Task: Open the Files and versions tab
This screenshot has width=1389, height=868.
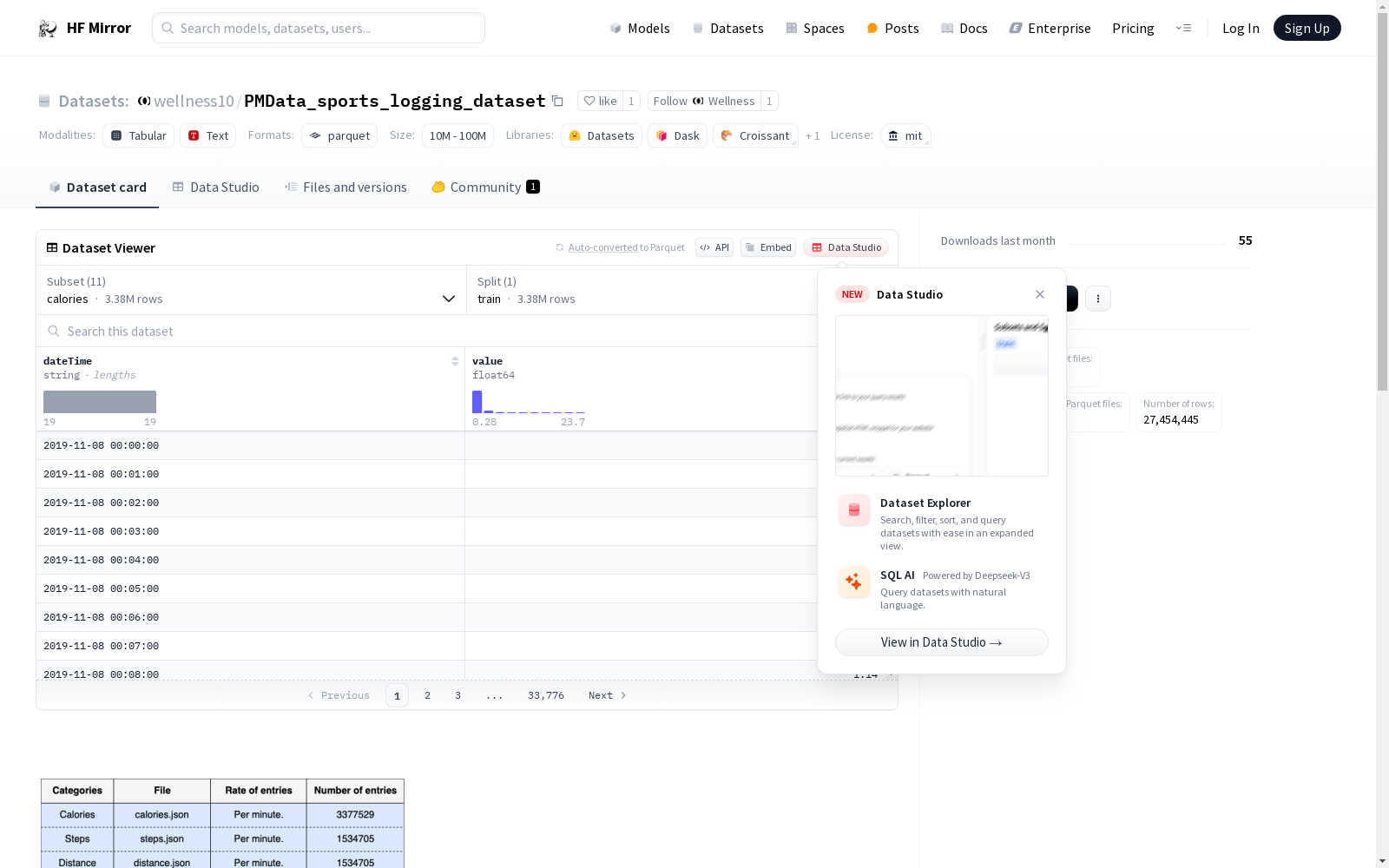Action: point(346,187)
